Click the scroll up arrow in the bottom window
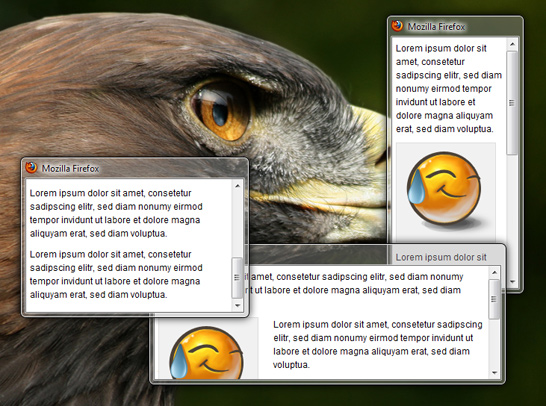The image size is (546, 406). [494, 273]
